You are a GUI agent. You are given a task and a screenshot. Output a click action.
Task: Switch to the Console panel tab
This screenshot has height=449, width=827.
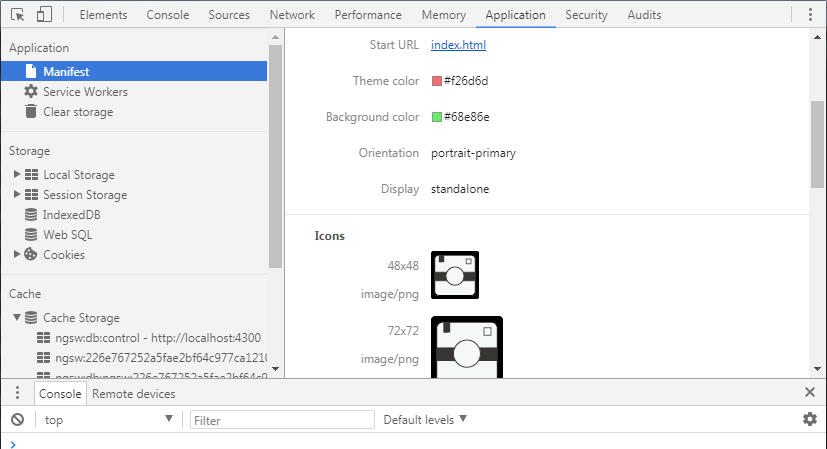pos(168,15)
